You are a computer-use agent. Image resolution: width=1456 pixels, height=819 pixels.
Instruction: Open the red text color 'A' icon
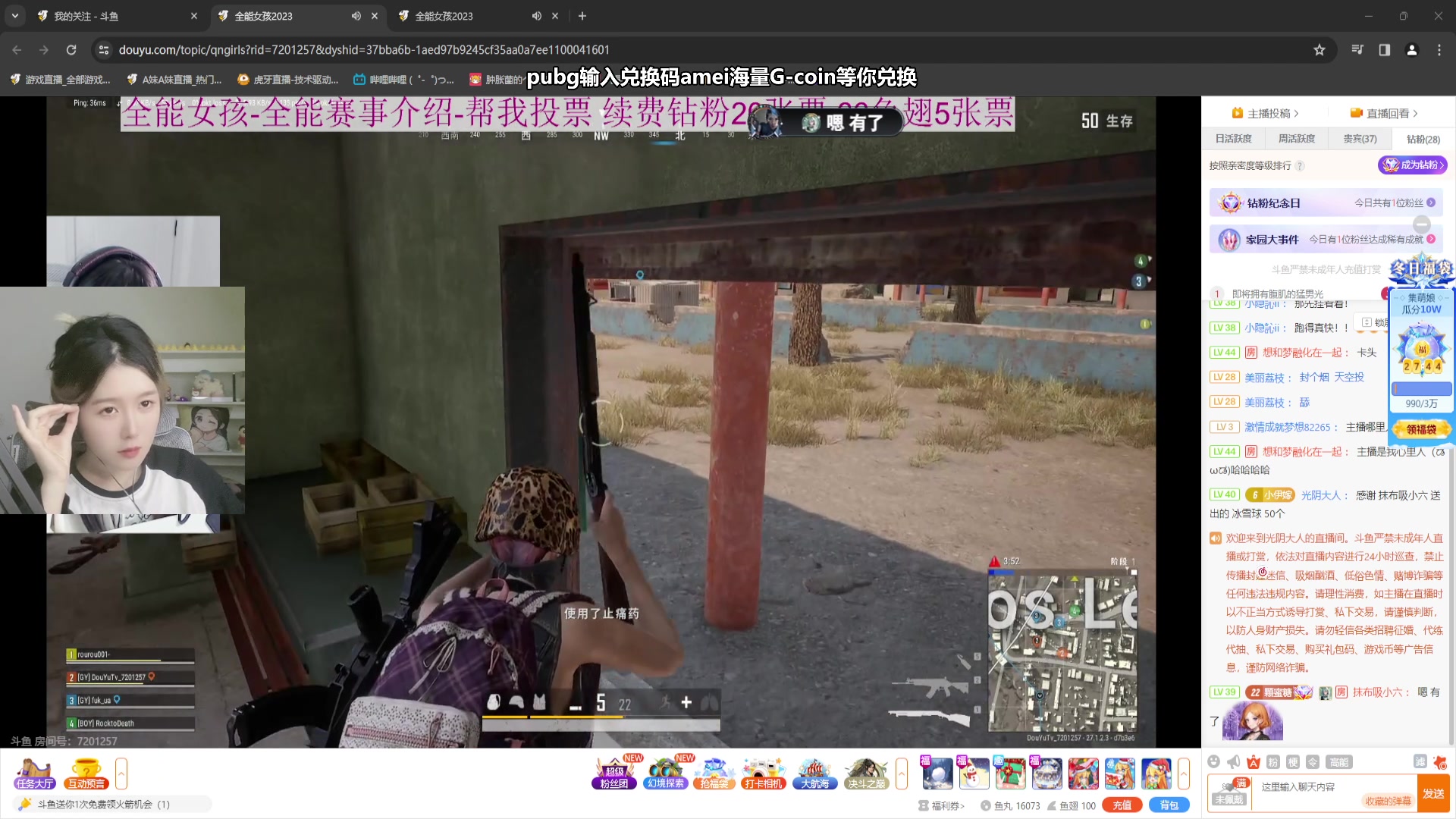pos(1254,762)
